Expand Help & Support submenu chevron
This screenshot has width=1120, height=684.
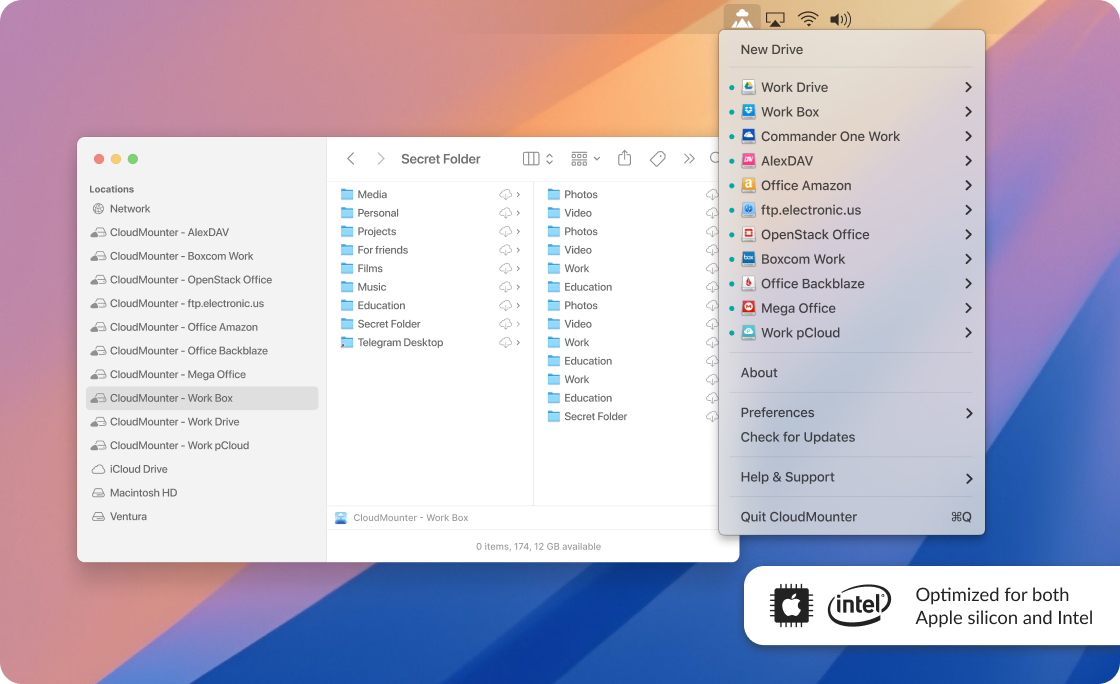pos(968,478)
